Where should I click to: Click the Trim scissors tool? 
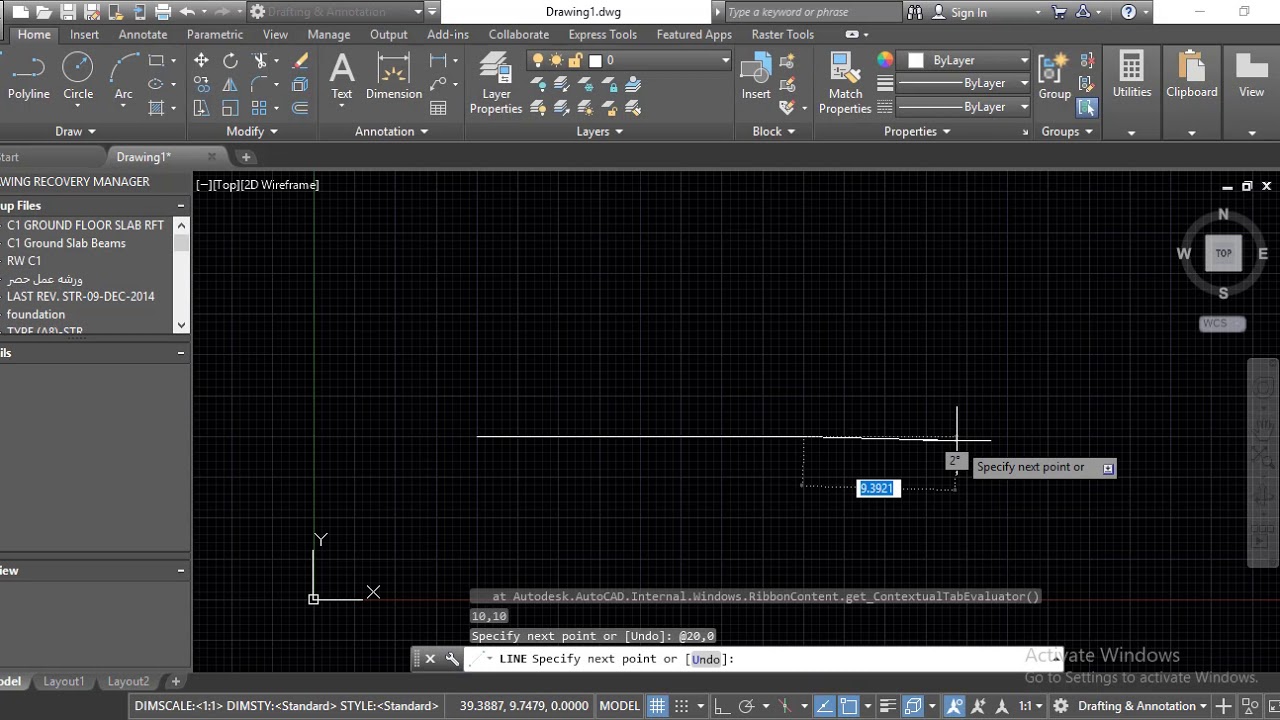coord(260,61)
